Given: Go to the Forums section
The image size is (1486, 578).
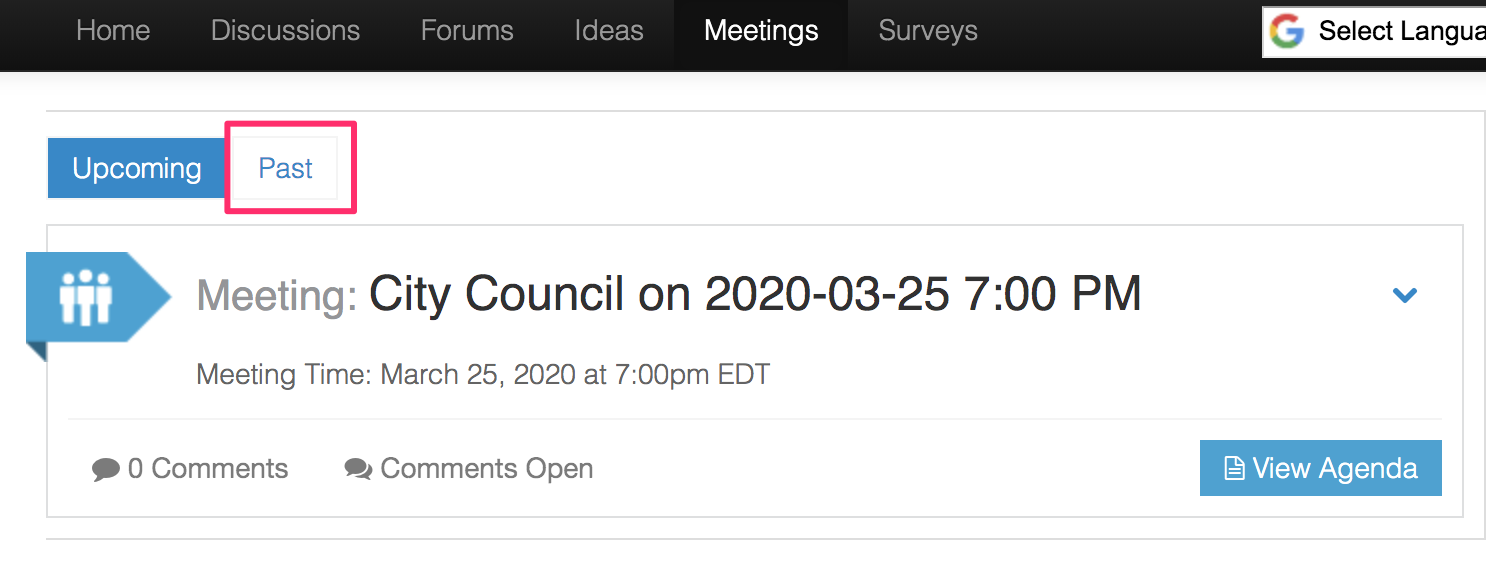Looking at the screenshot, I should pyautogui.click(x=466, y=30).
